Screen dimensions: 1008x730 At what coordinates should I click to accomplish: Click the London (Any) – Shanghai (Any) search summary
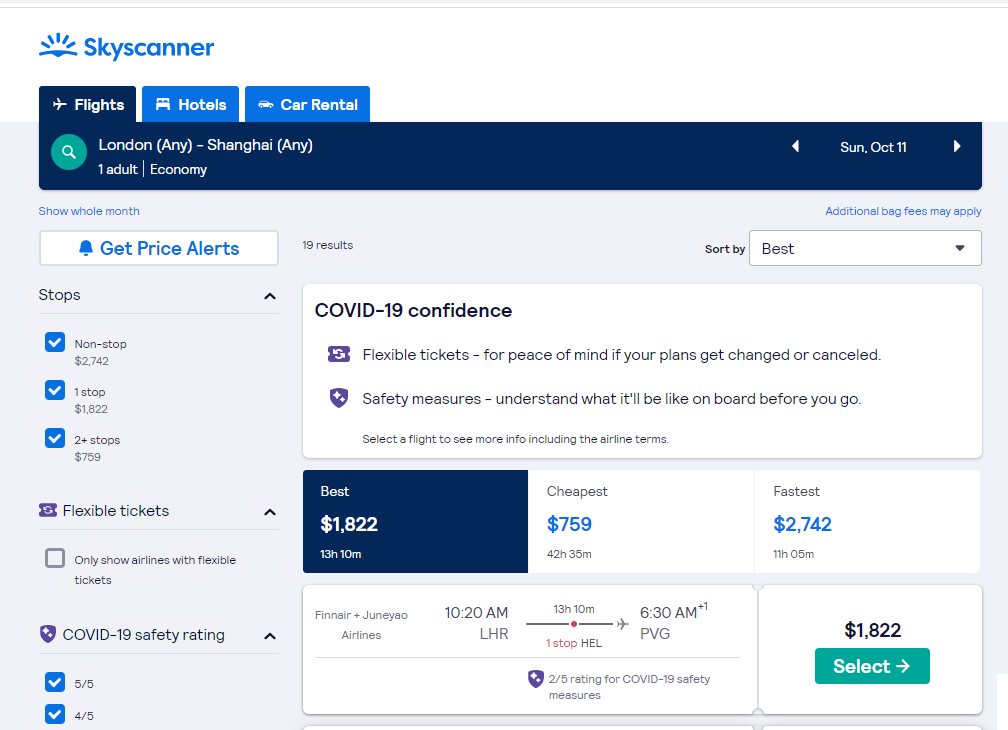pyautogui.click(x=206, y=145)
